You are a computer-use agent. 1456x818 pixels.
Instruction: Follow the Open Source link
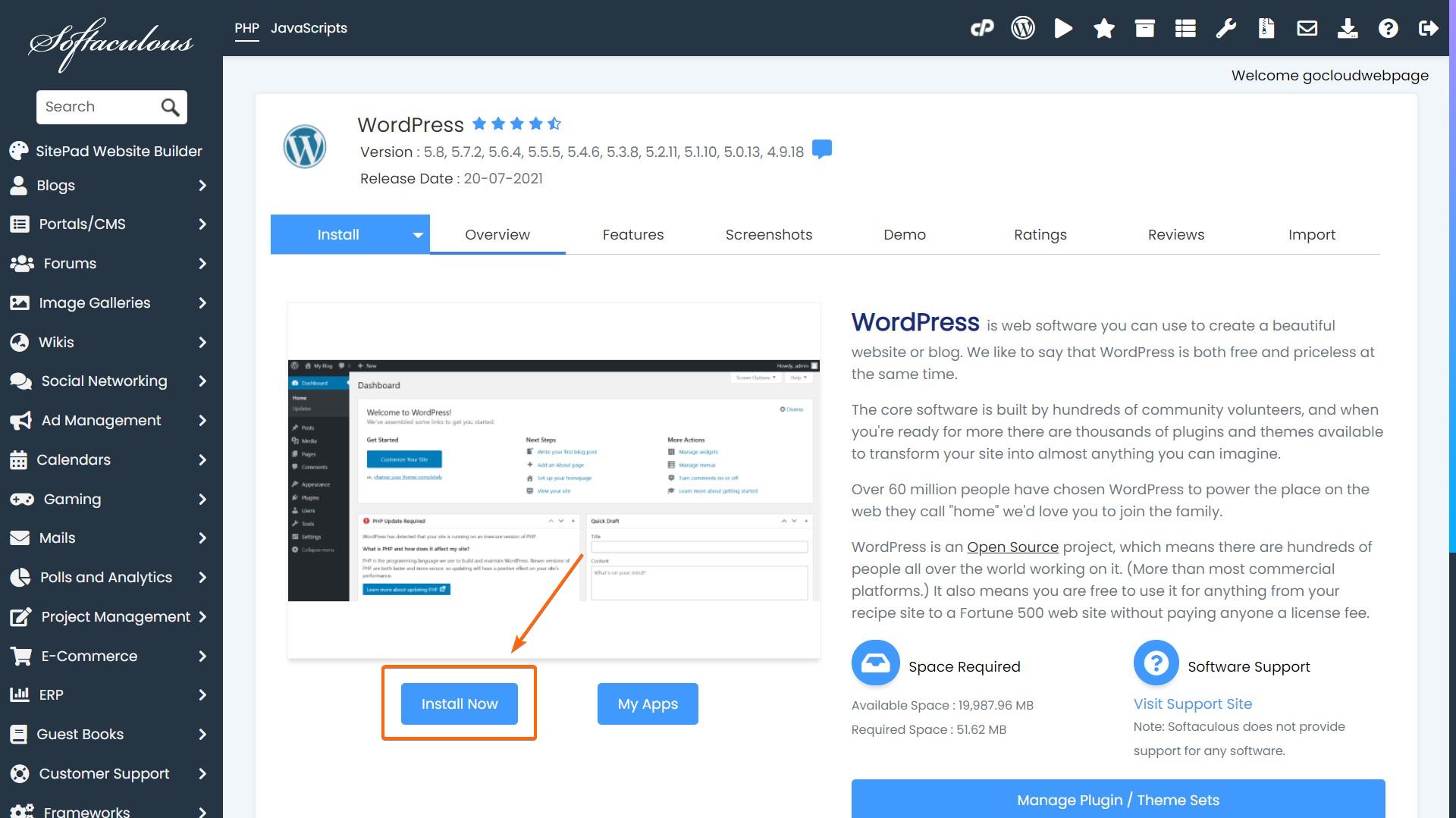pos(1012,547)
